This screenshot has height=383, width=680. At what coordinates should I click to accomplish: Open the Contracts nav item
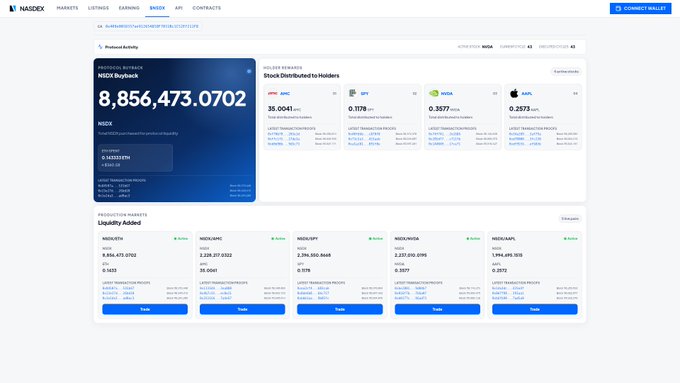206,8
